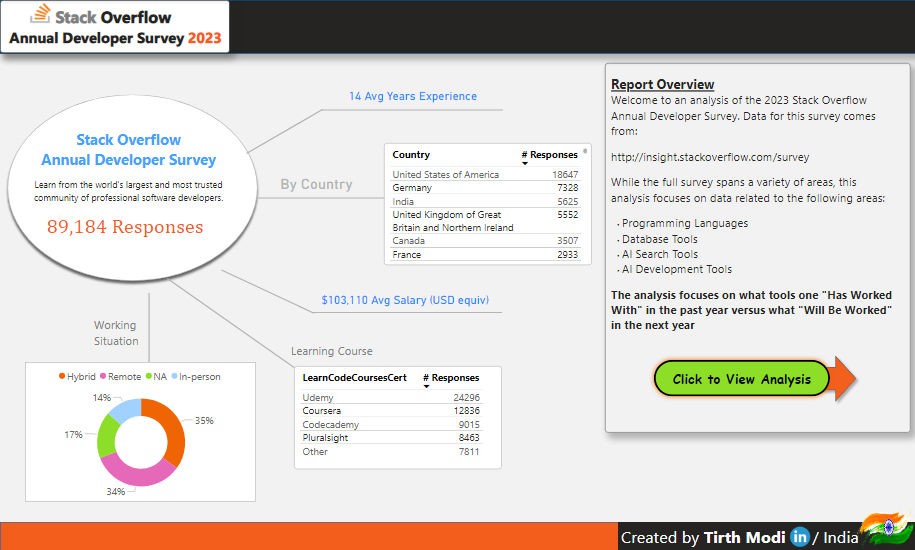915x550 pixels.
Task: Select the Remote legend marker
Action: point(102,377)
